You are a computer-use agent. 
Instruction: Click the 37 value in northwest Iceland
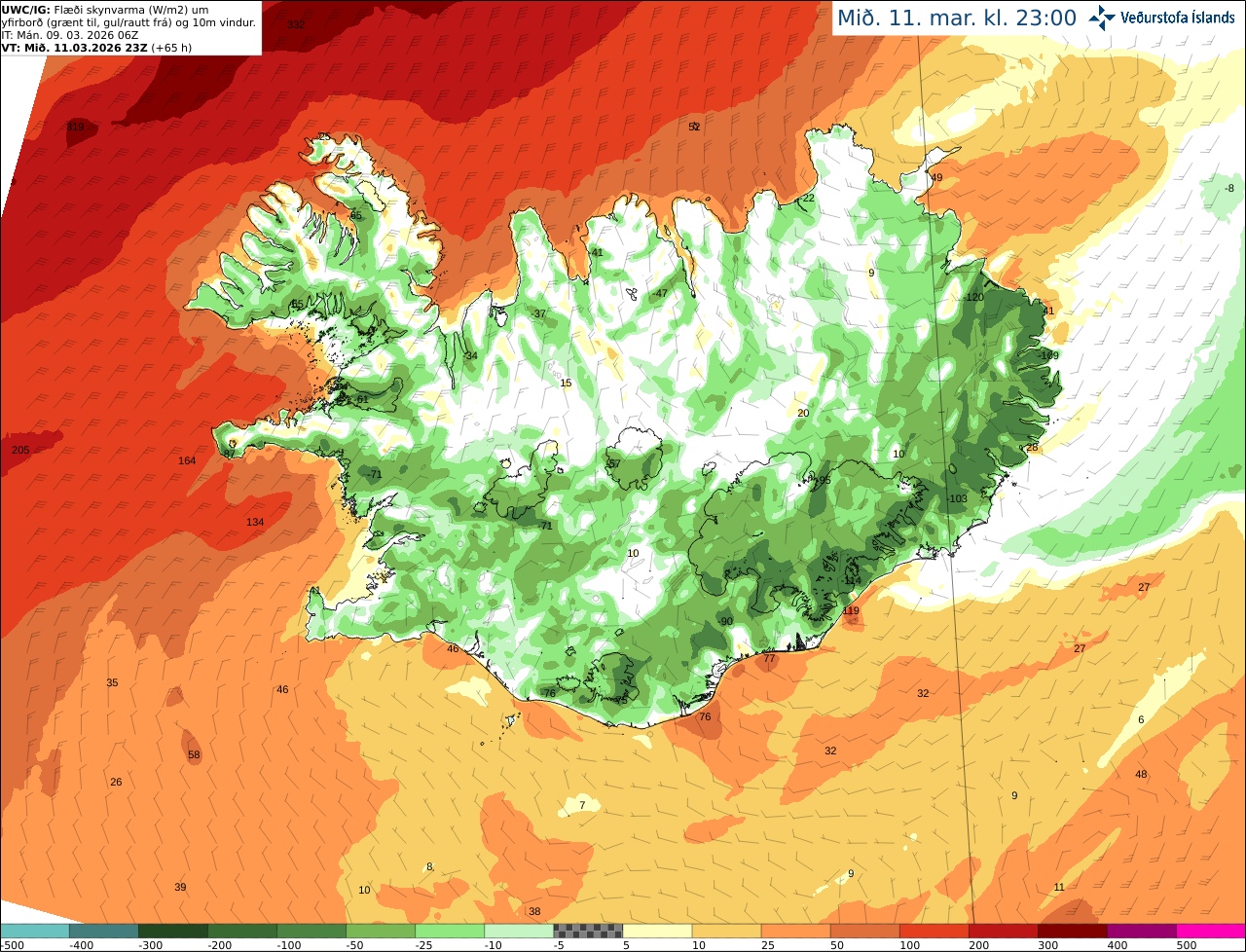(x=540, y=313)
